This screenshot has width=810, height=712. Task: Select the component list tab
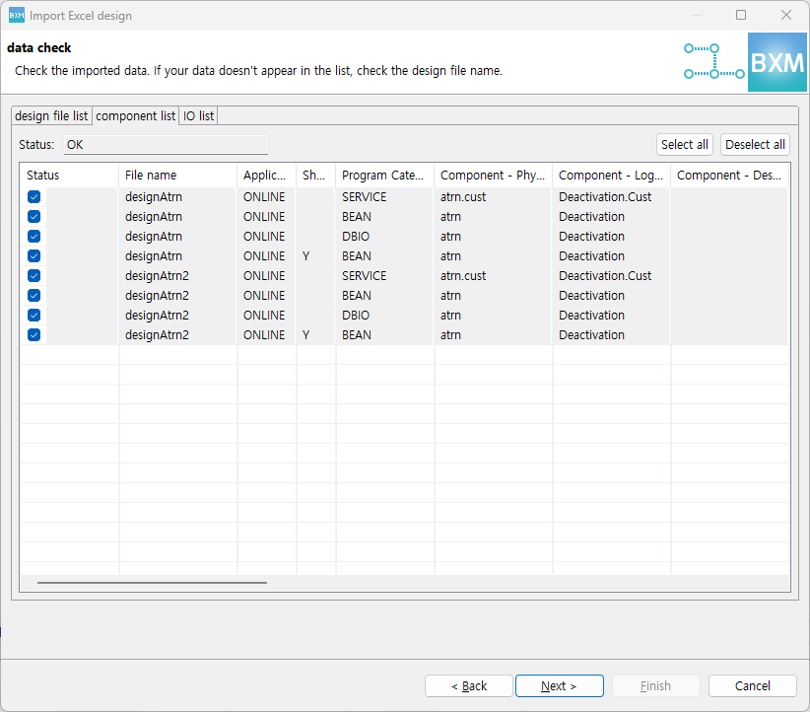pyautogui.click(x=135, y=116)
